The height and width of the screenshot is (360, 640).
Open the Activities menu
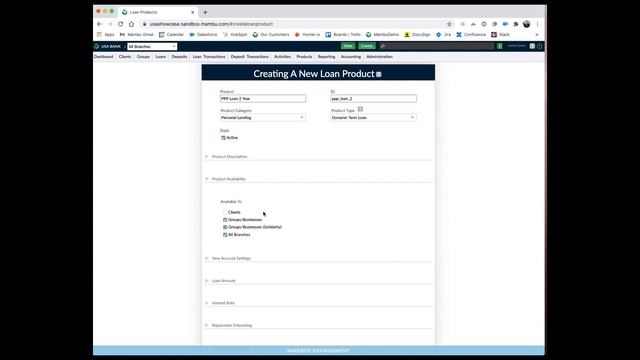tap(282, 57)
